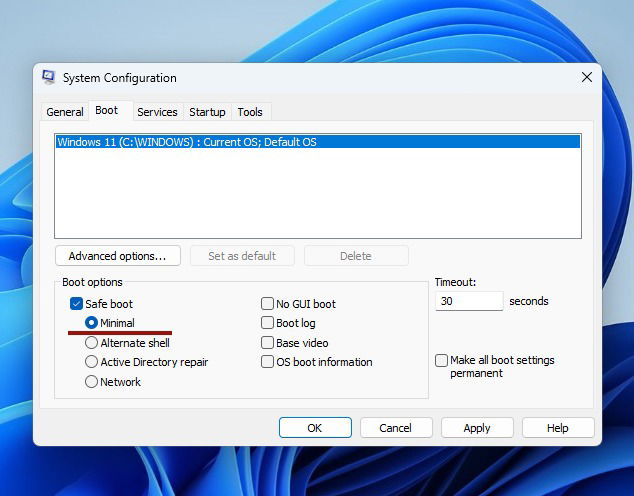
Task: Close the System Configuration window
Action: click(x=587, y=77)
